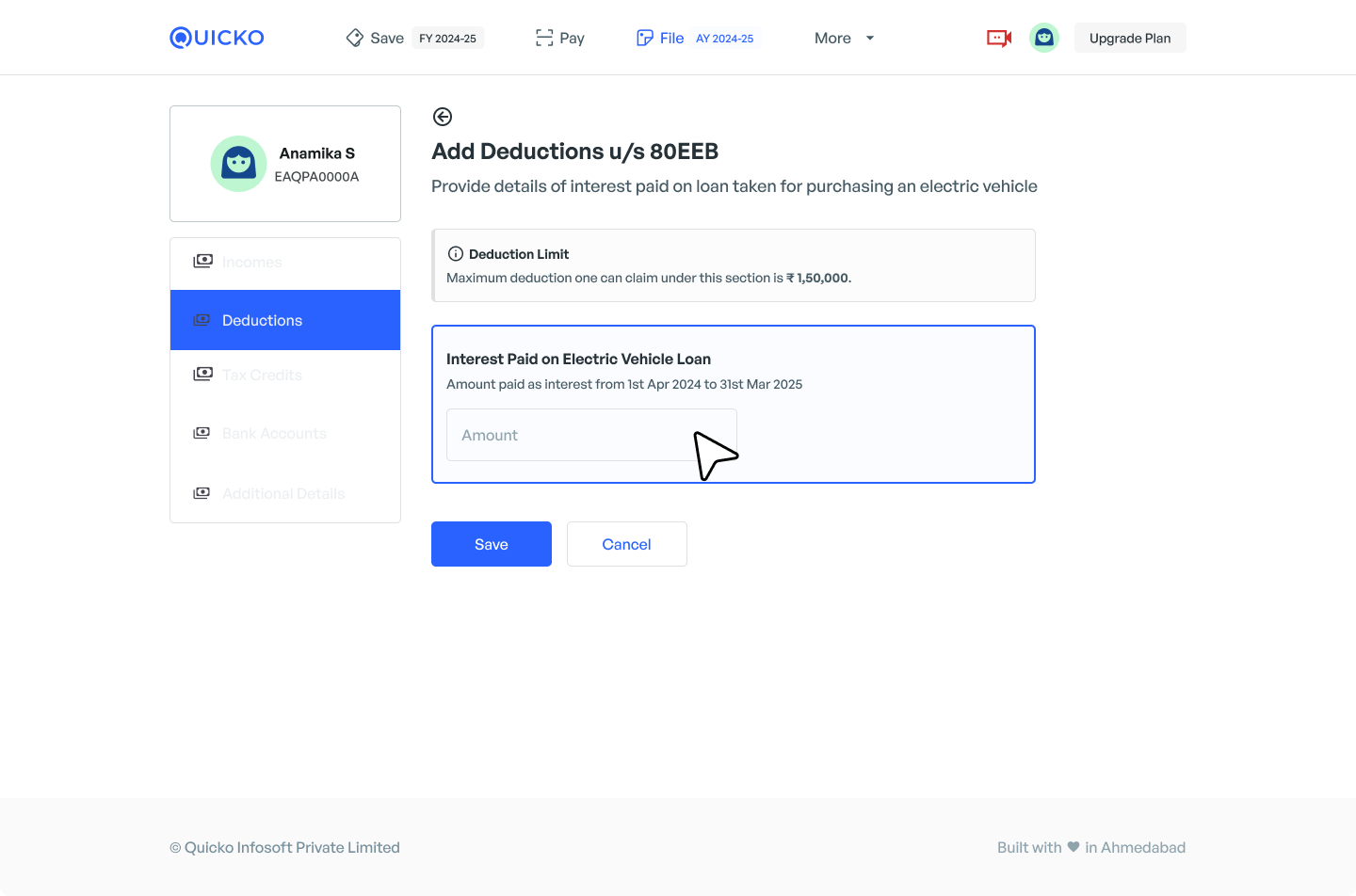The width and height of the screenshot is (1356, 896).
Task: Click Anamika S profile avatar in sidebar
Action: (x=238, y=164)
